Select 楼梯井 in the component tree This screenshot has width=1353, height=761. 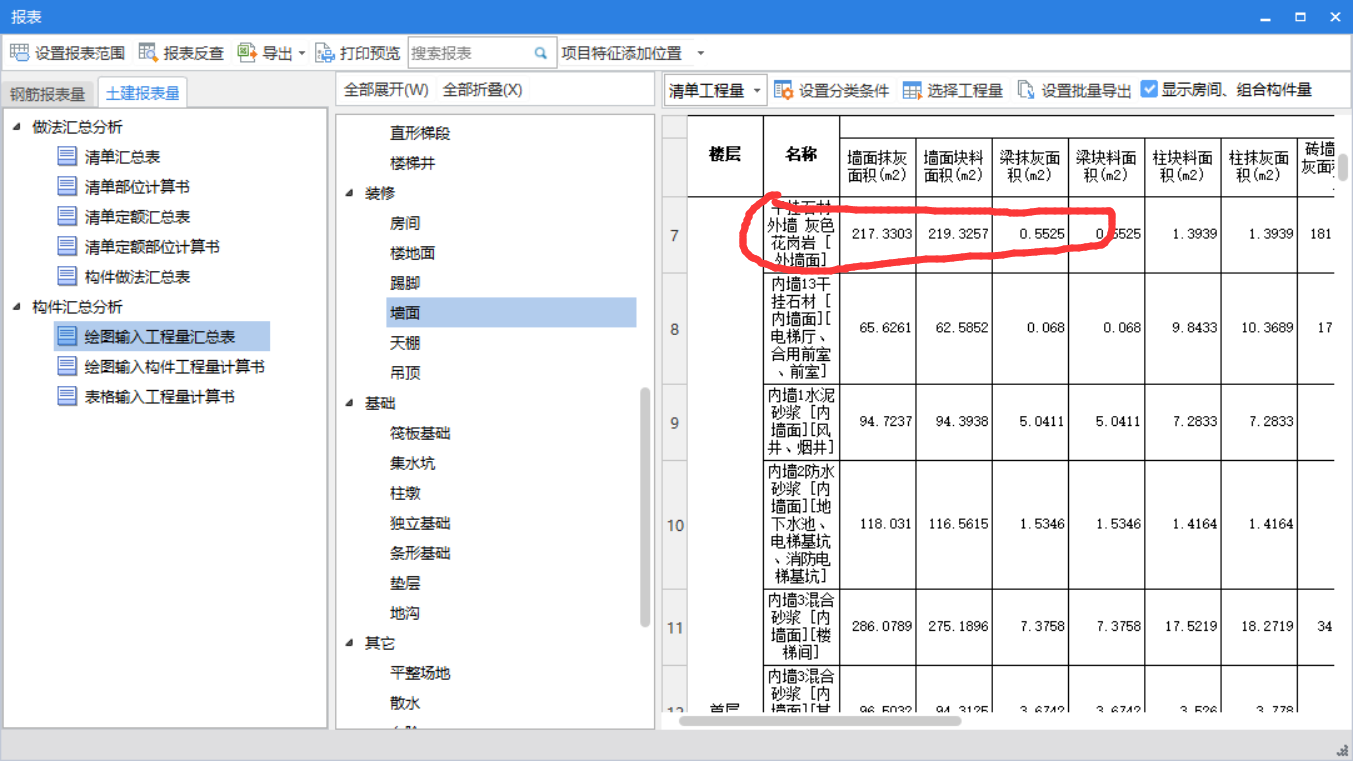pos(412,163)
